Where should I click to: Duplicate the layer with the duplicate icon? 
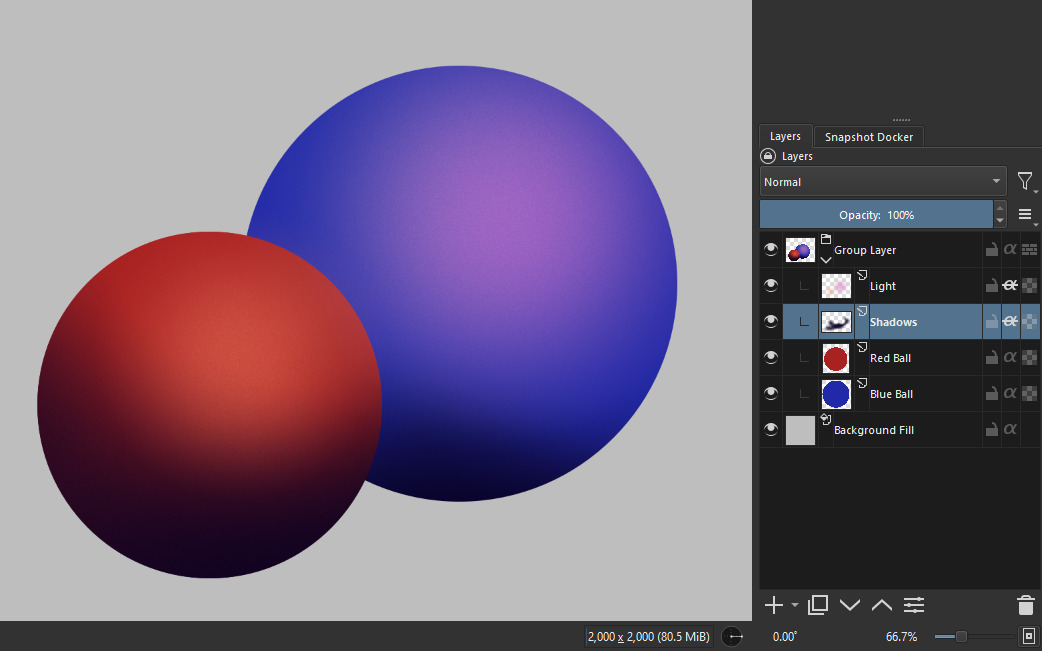click(x=818, y=605)
